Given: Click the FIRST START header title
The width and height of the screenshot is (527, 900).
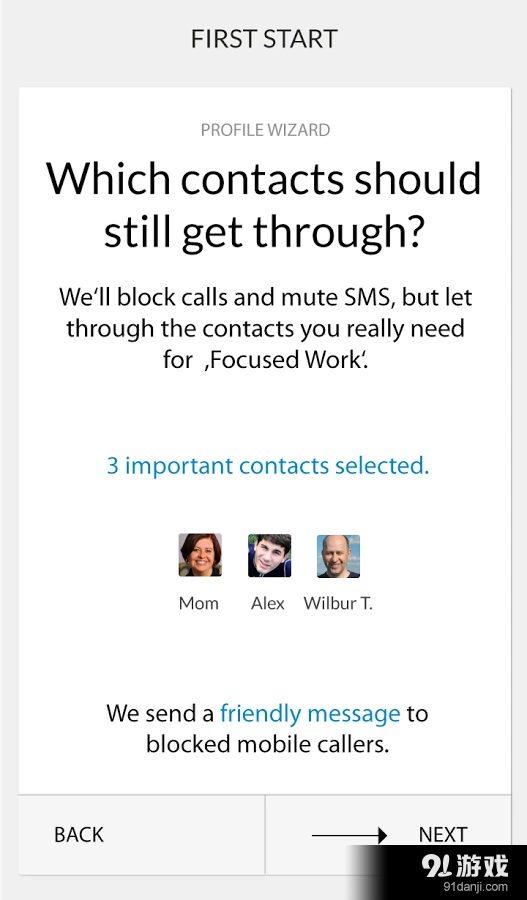Looking at the screenshot, I should coord(264,39).
